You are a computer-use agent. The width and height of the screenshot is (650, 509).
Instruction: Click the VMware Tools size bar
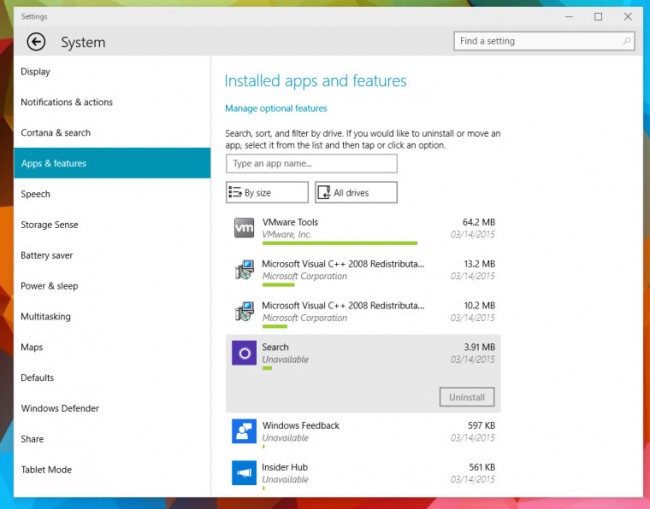click(x=340, y=243)
